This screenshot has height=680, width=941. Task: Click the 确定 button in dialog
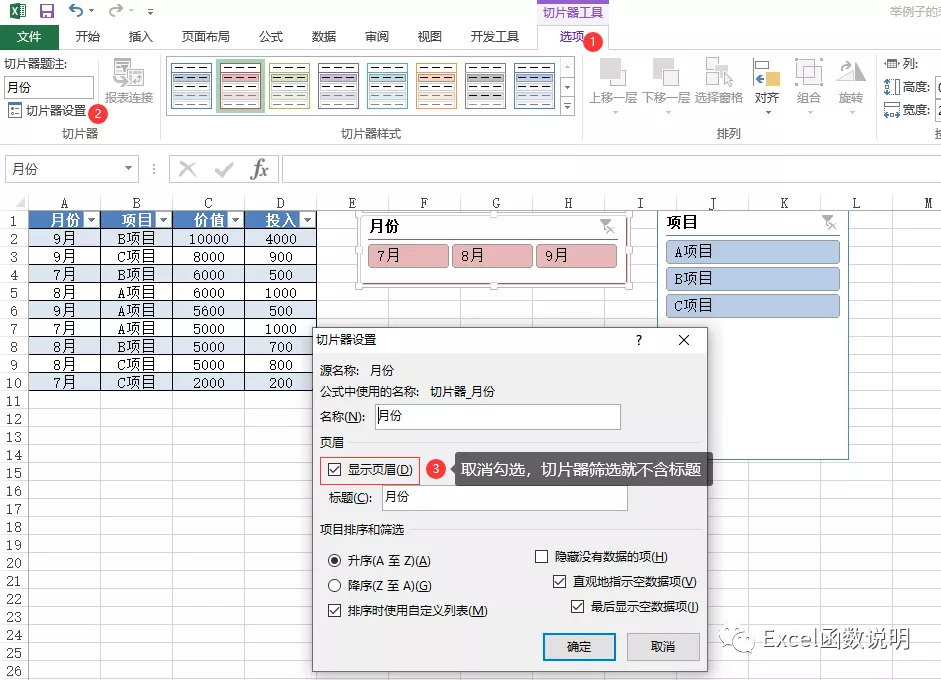pyautogui.click(x=579, y=647)
